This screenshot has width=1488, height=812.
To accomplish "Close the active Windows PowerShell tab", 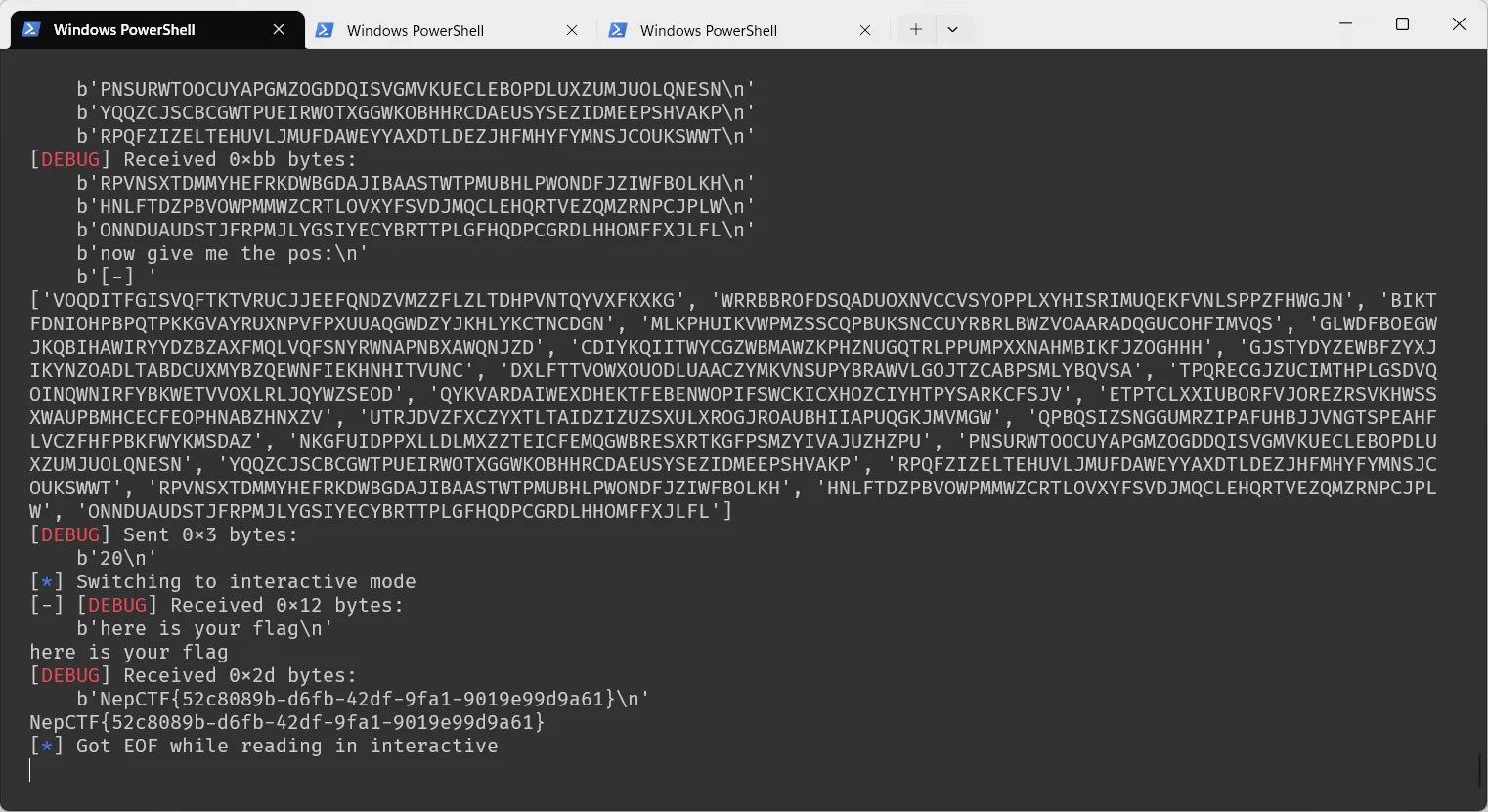I will (x=279, y=30).
